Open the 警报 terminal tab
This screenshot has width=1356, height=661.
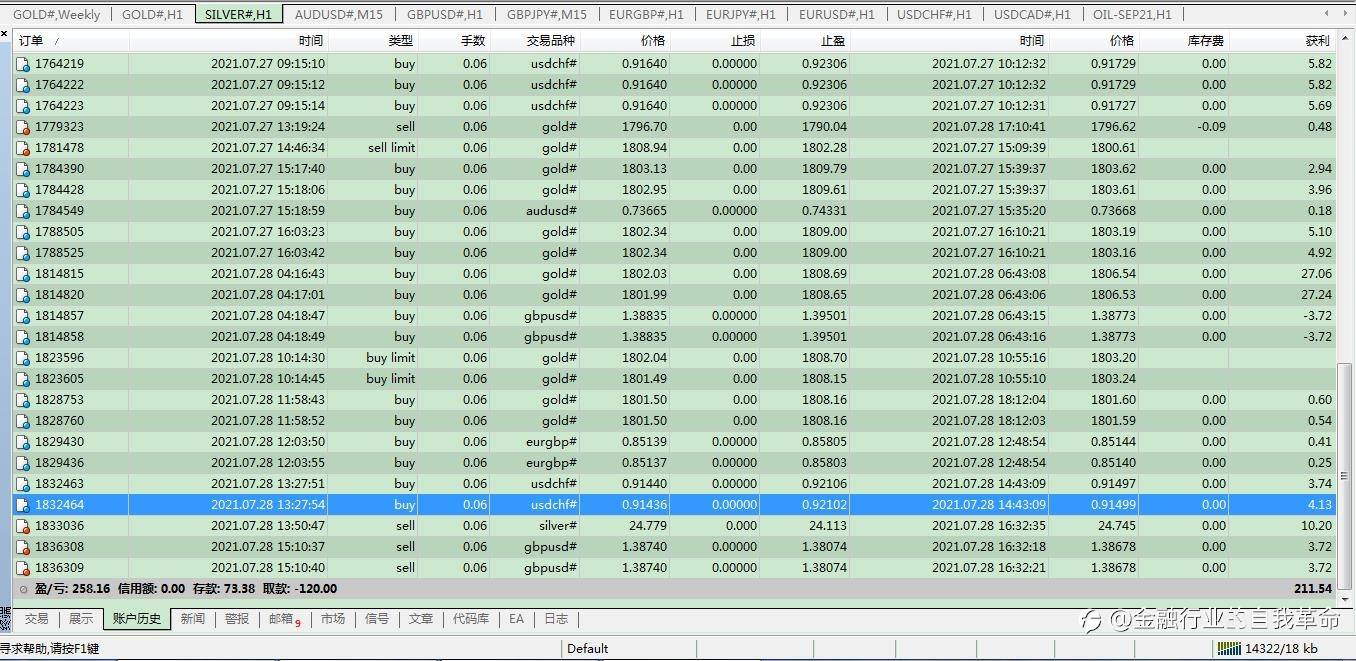[237, 619]
